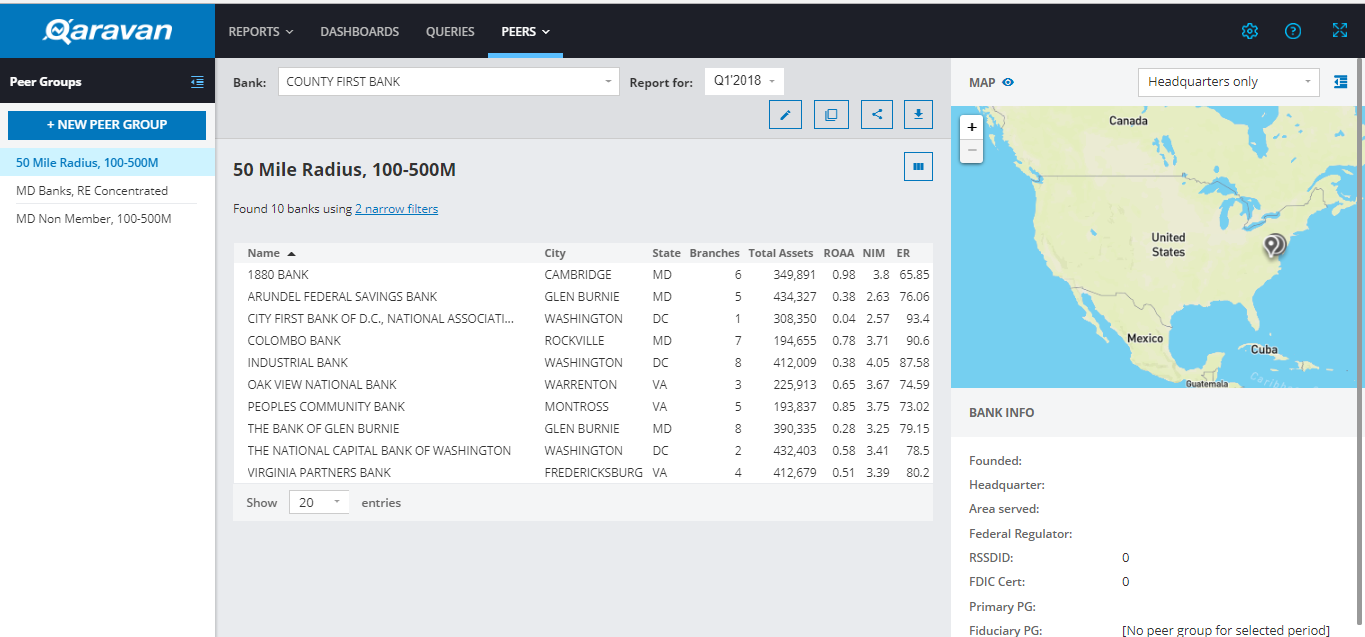Collapse the map side panel icon
The width and height of the screenshot is (1365, 637).
click(1341, 82)
